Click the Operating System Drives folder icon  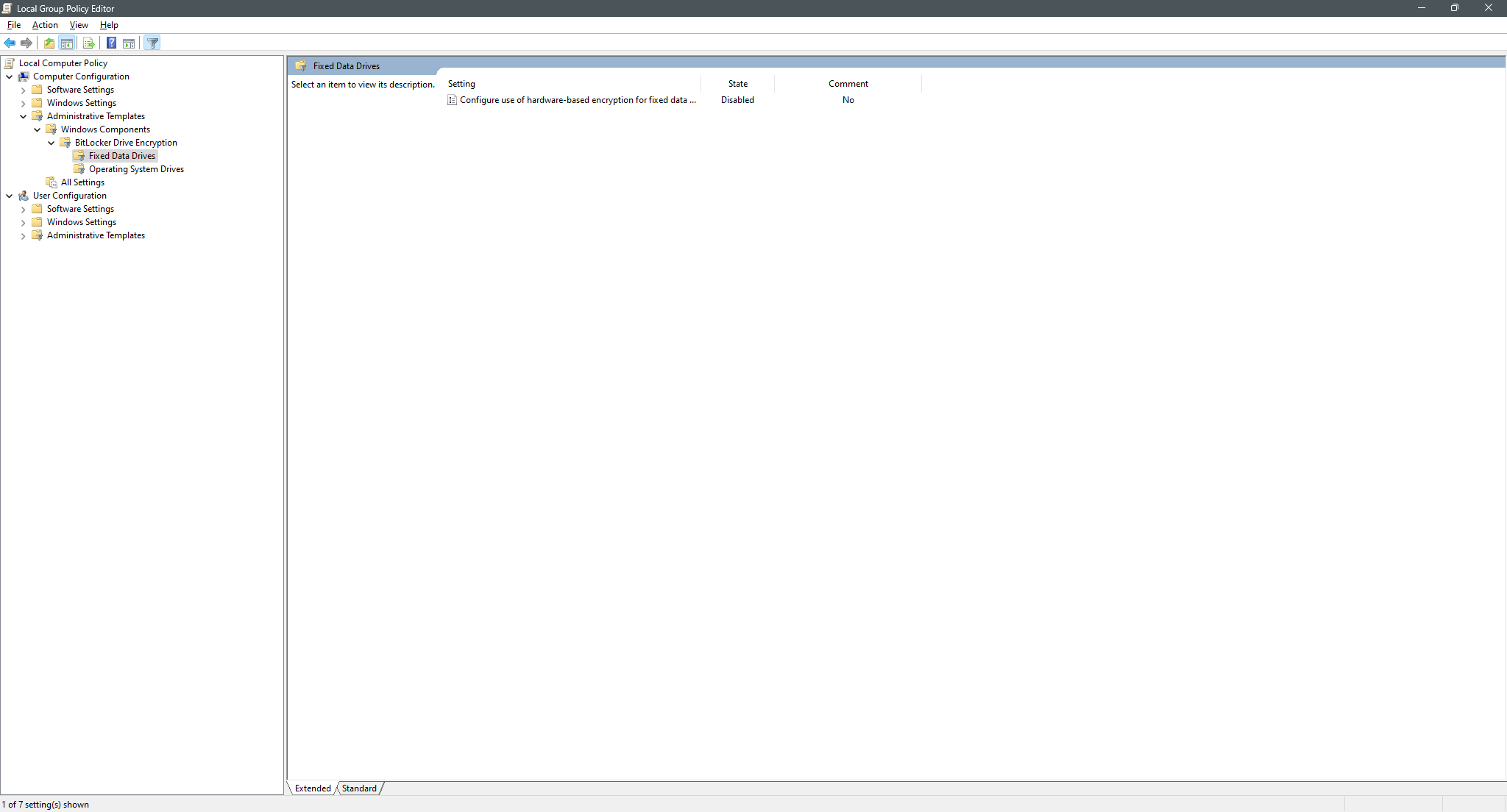click(79, 169)
